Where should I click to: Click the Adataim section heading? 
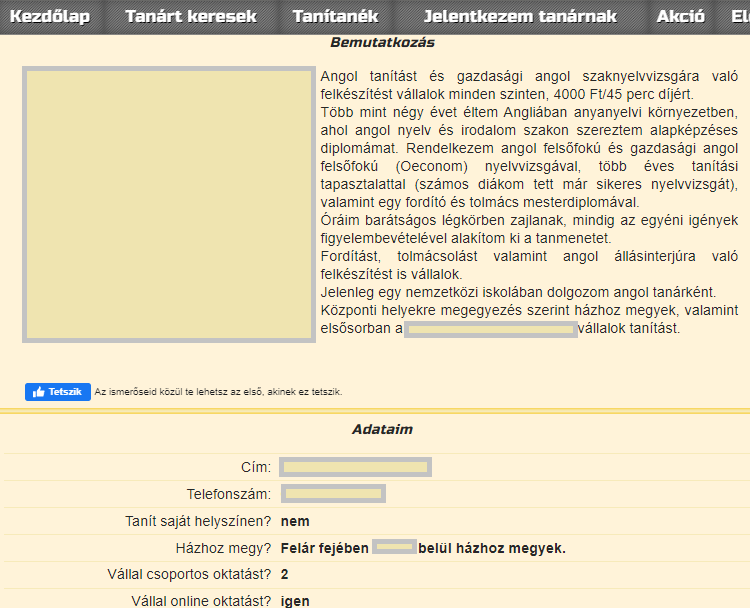[382, 429]
